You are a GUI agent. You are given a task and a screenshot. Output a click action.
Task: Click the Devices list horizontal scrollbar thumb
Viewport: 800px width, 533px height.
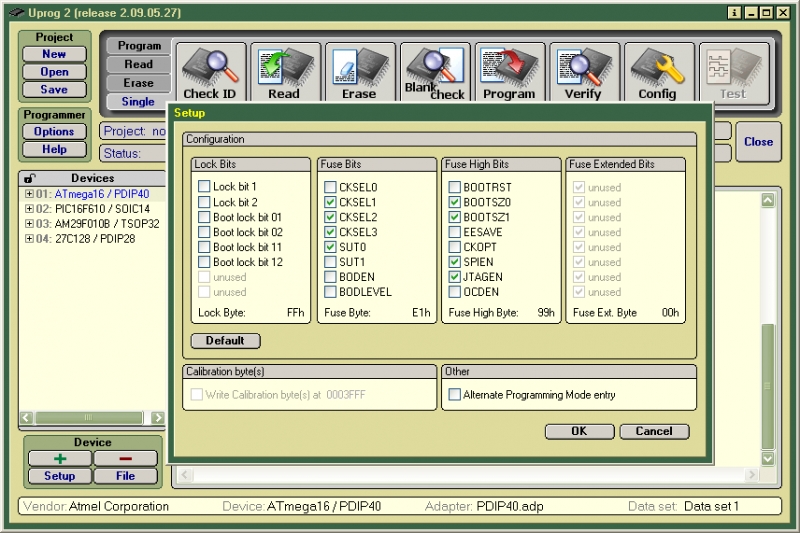[89, 418]
